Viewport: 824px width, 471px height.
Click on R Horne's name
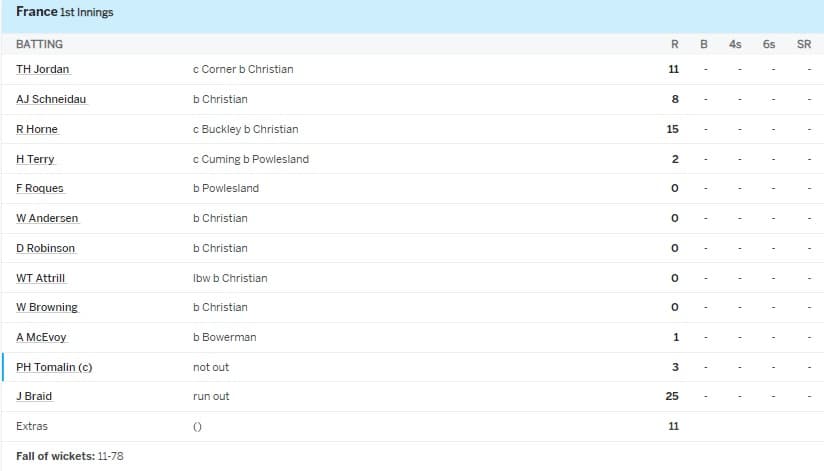tap(37, 129)
